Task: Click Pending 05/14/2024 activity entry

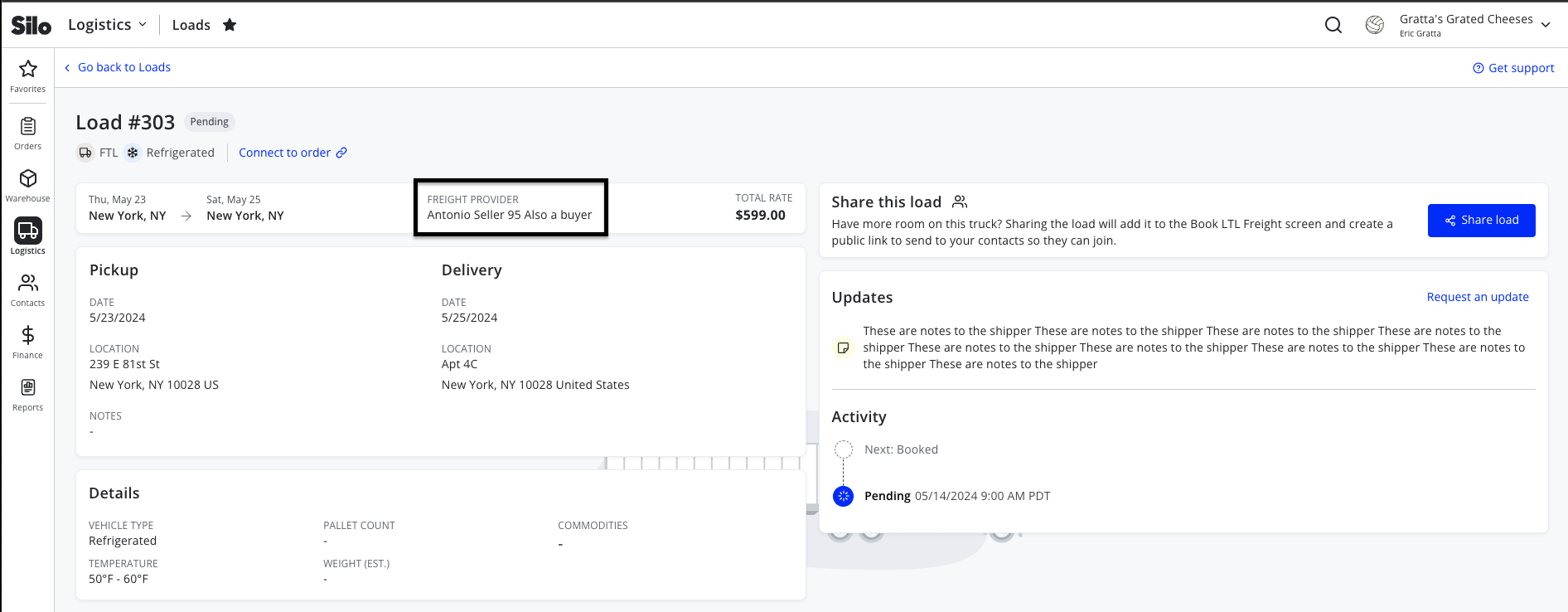Action: 957,496
